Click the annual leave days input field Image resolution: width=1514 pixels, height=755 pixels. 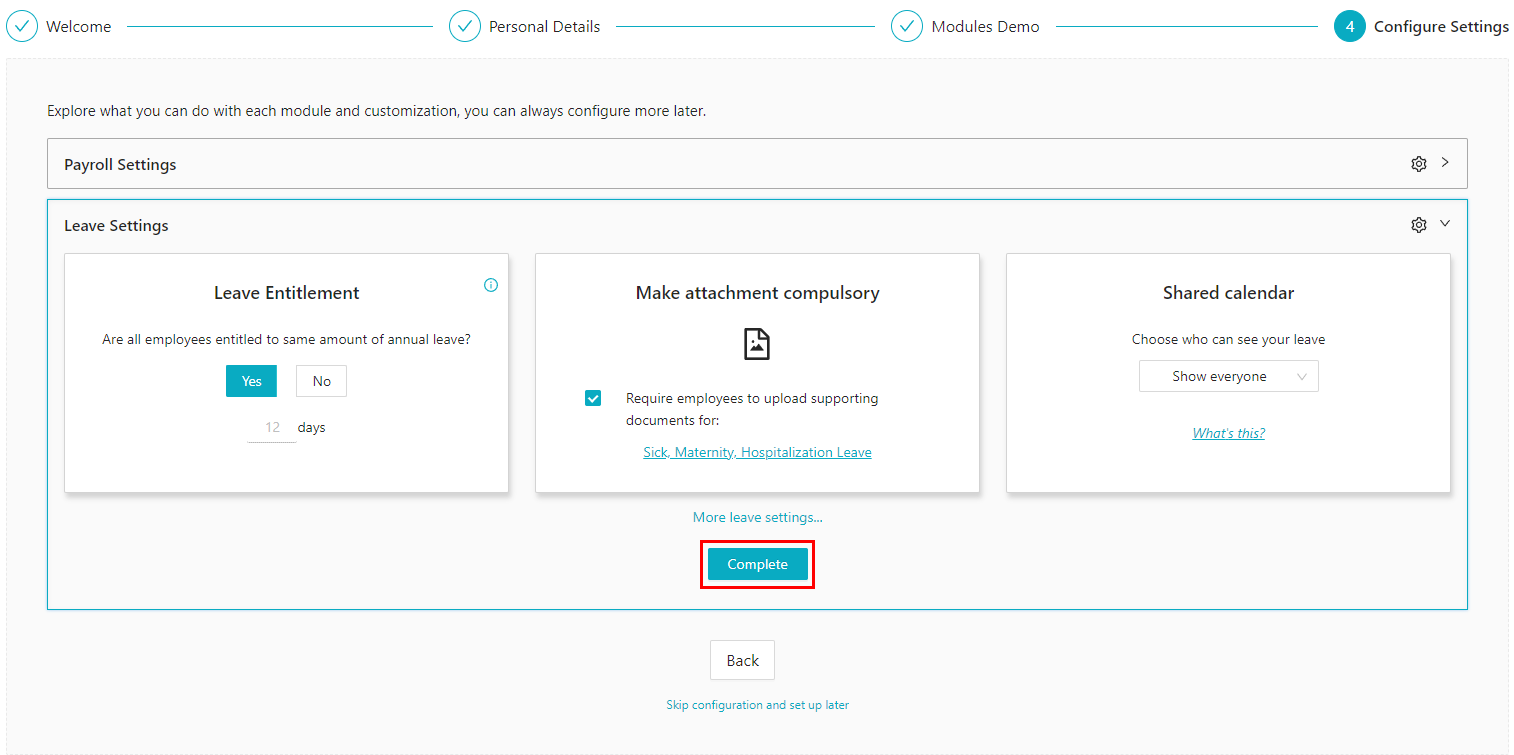271,427
